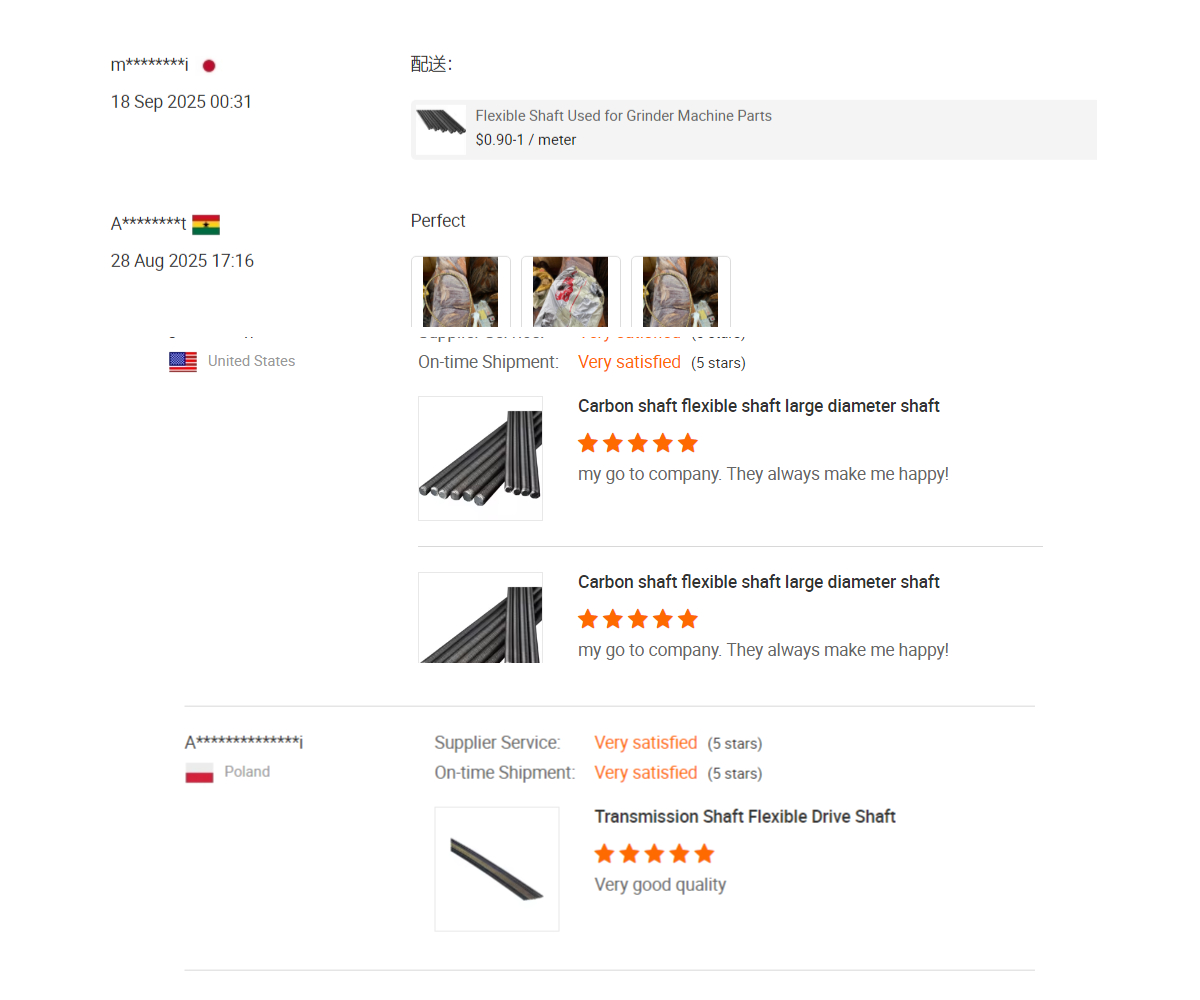Click the Poland flag icon
This screenshot has width=1200, height=1000.
(x=199, y=772)
